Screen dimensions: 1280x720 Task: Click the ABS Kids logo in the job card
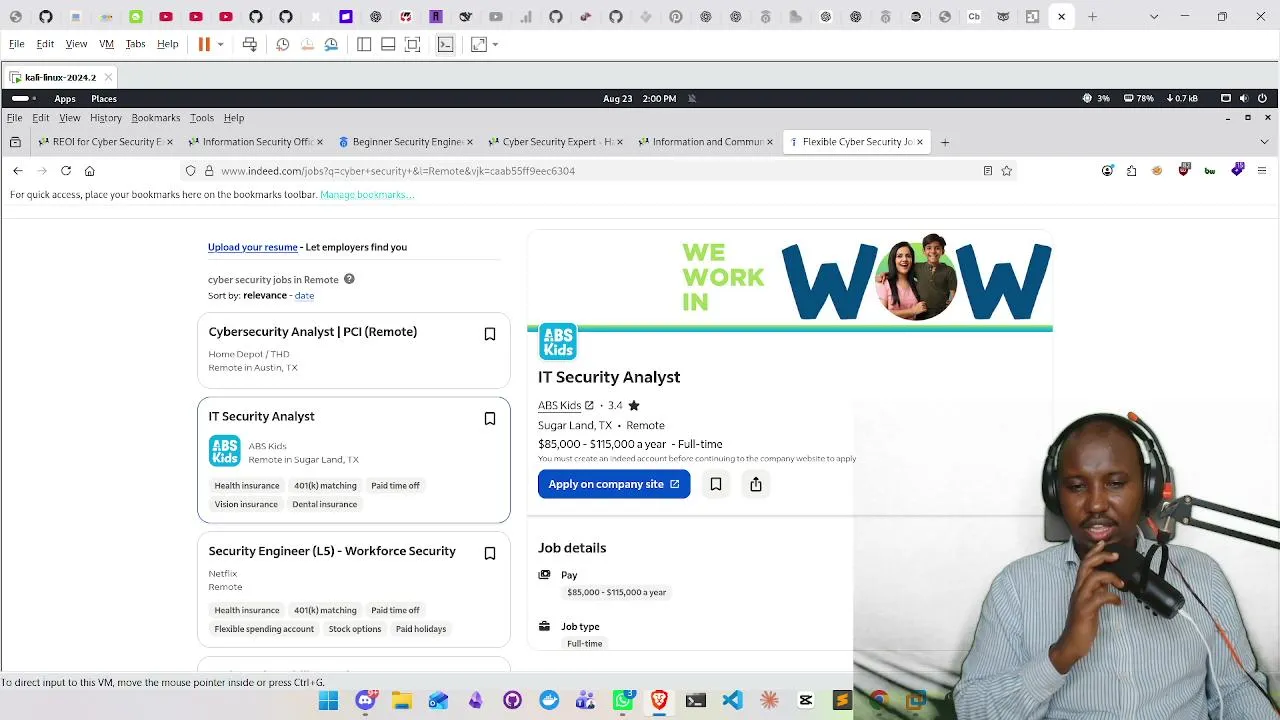click(225, 451)
